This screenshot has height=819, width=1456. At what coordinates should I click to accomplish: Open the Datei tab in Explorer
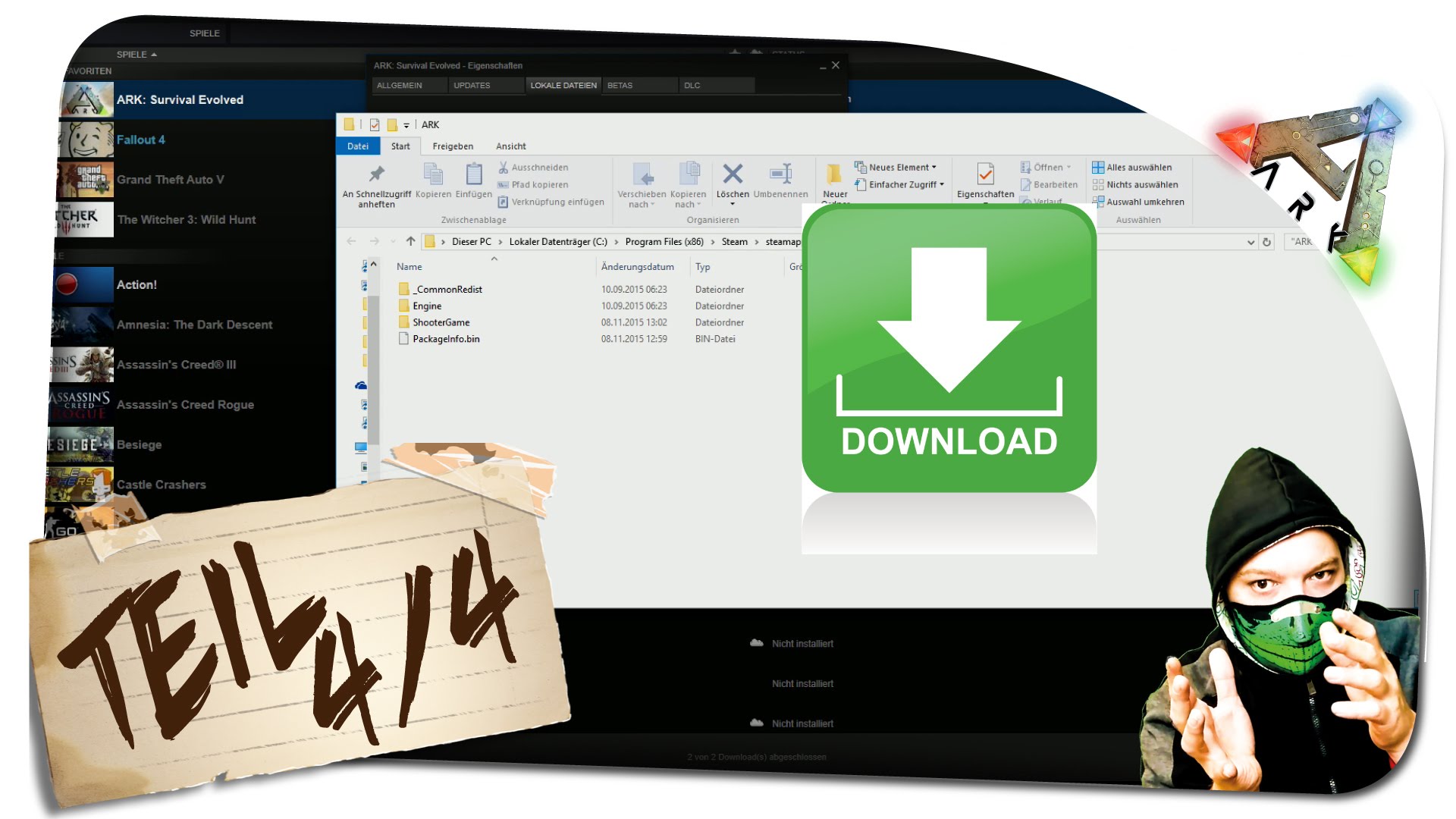[358, 146]
